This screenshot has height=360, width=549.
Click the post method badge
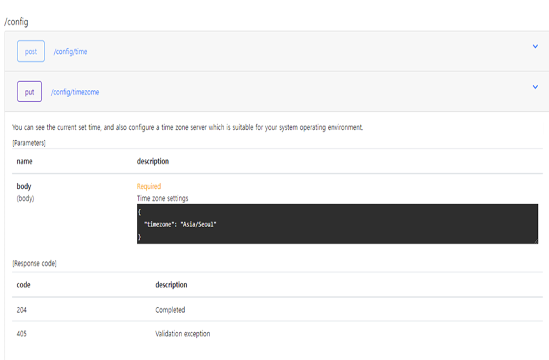(x=31, y=51)
